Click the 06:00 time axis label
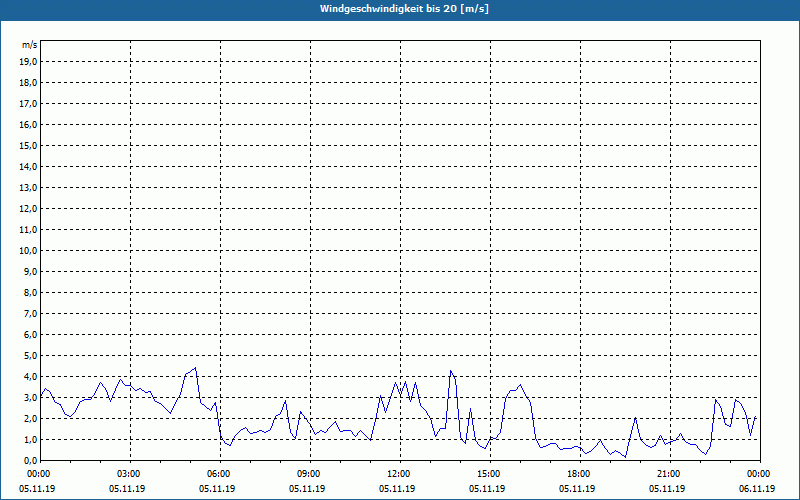Viewport: 800px width, 500px height. click(218, 474)
